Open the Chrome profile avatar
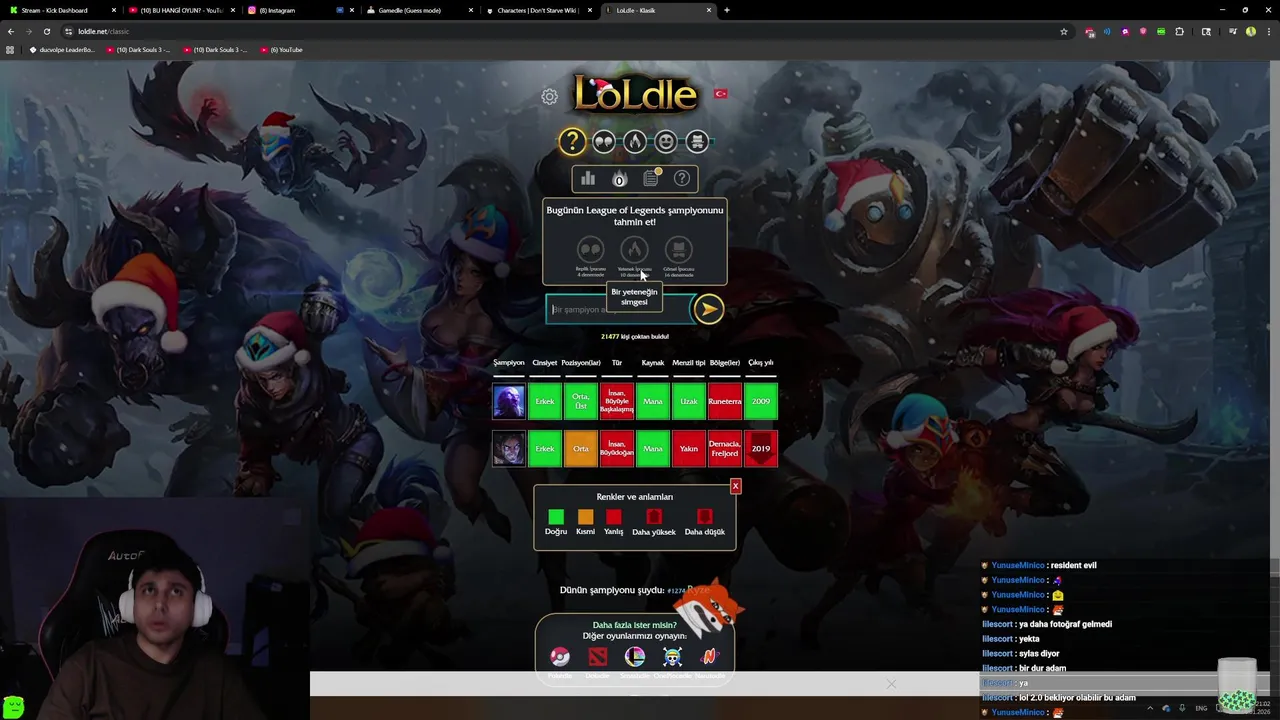1280x720 pixels. pyautogui.click(x=1251, y=31)
